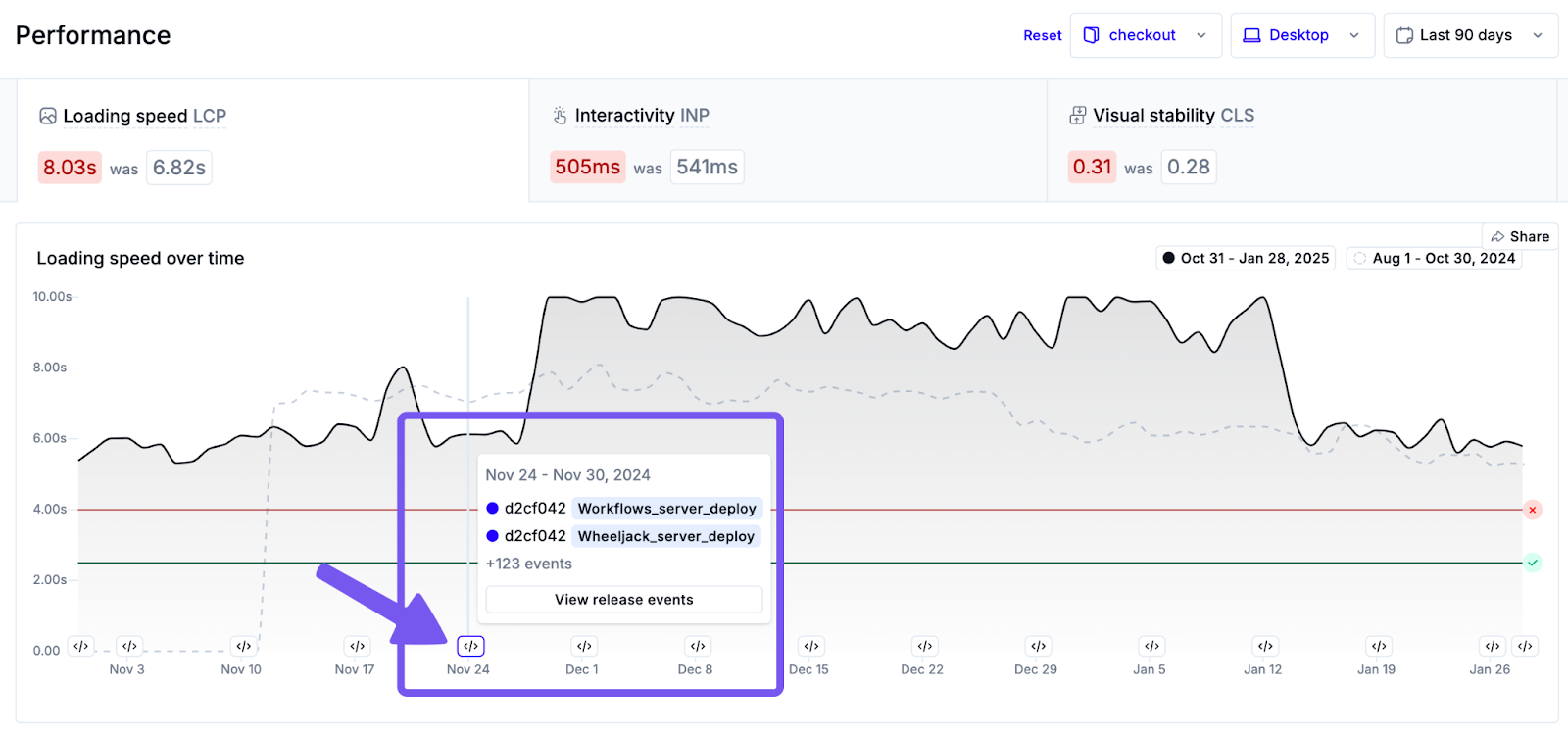Click the Share button
This screenshot has width=1568, height=735.
[x=1520, y=236]
